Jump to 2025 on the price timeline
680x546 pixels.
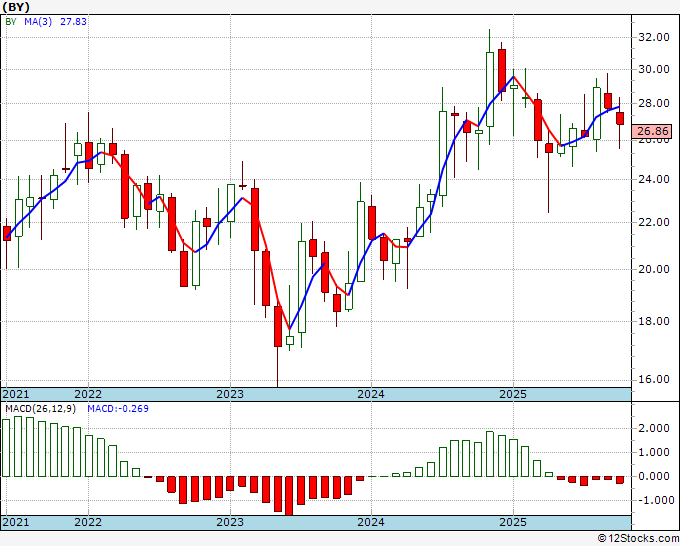tap(512, 394)
